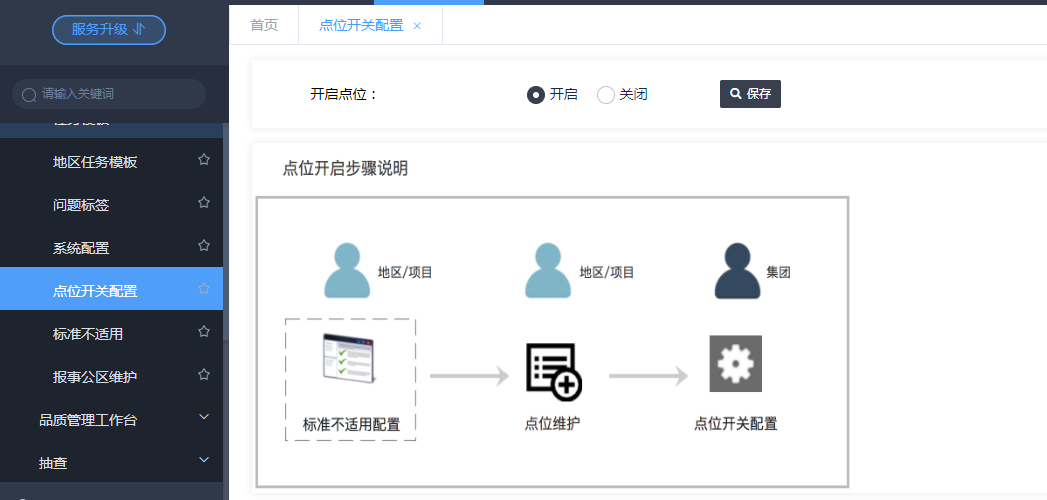The image size is (1047, 500).
Task: Click the first 地区/项目 user avatar
Action: click(347, 270)
